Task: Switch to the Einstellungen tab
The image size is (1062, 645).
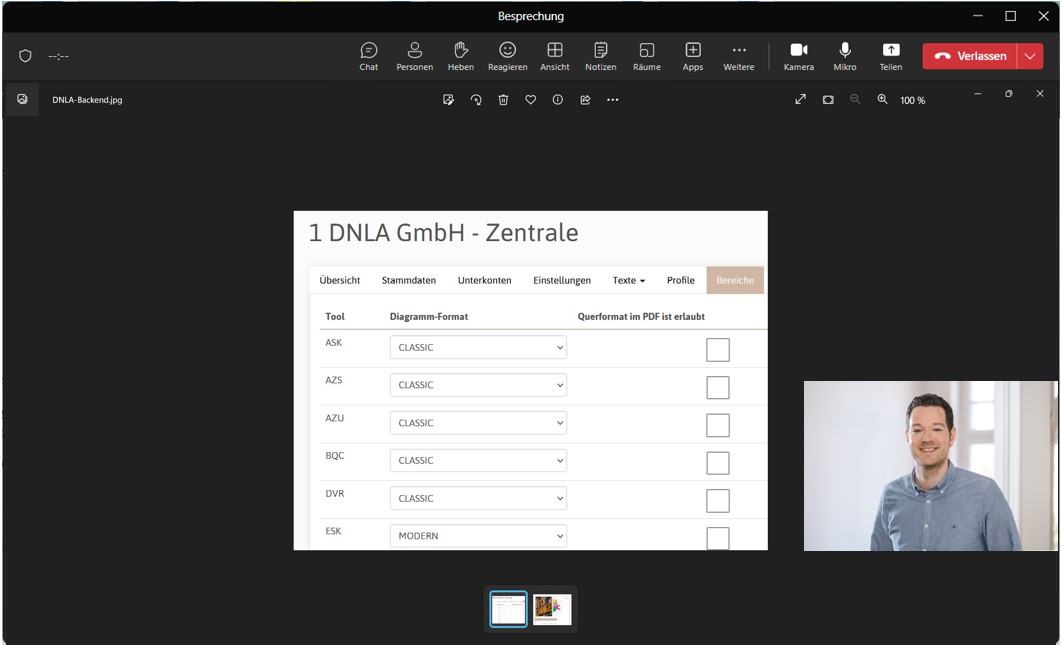Action: [561, 280]
